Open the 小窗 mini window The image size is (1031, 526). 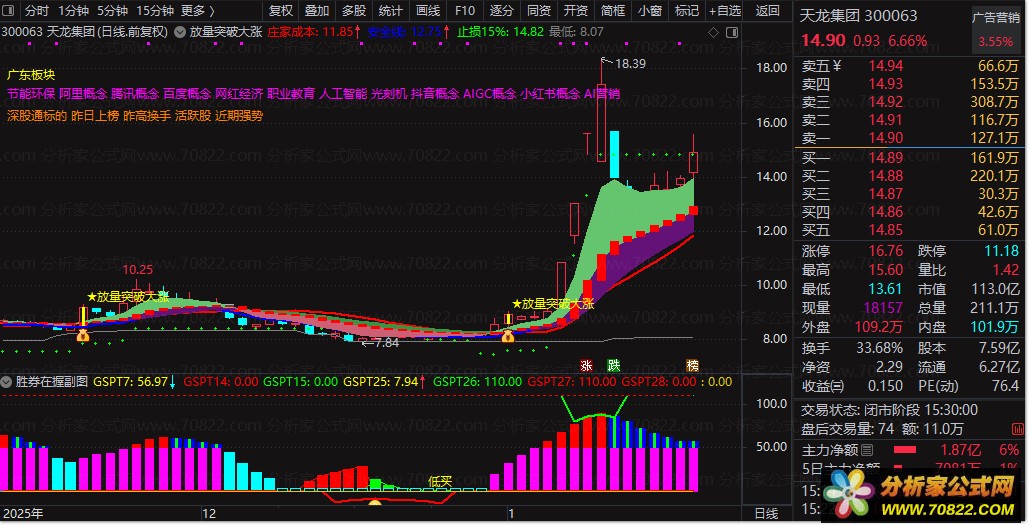click(650, 11)
